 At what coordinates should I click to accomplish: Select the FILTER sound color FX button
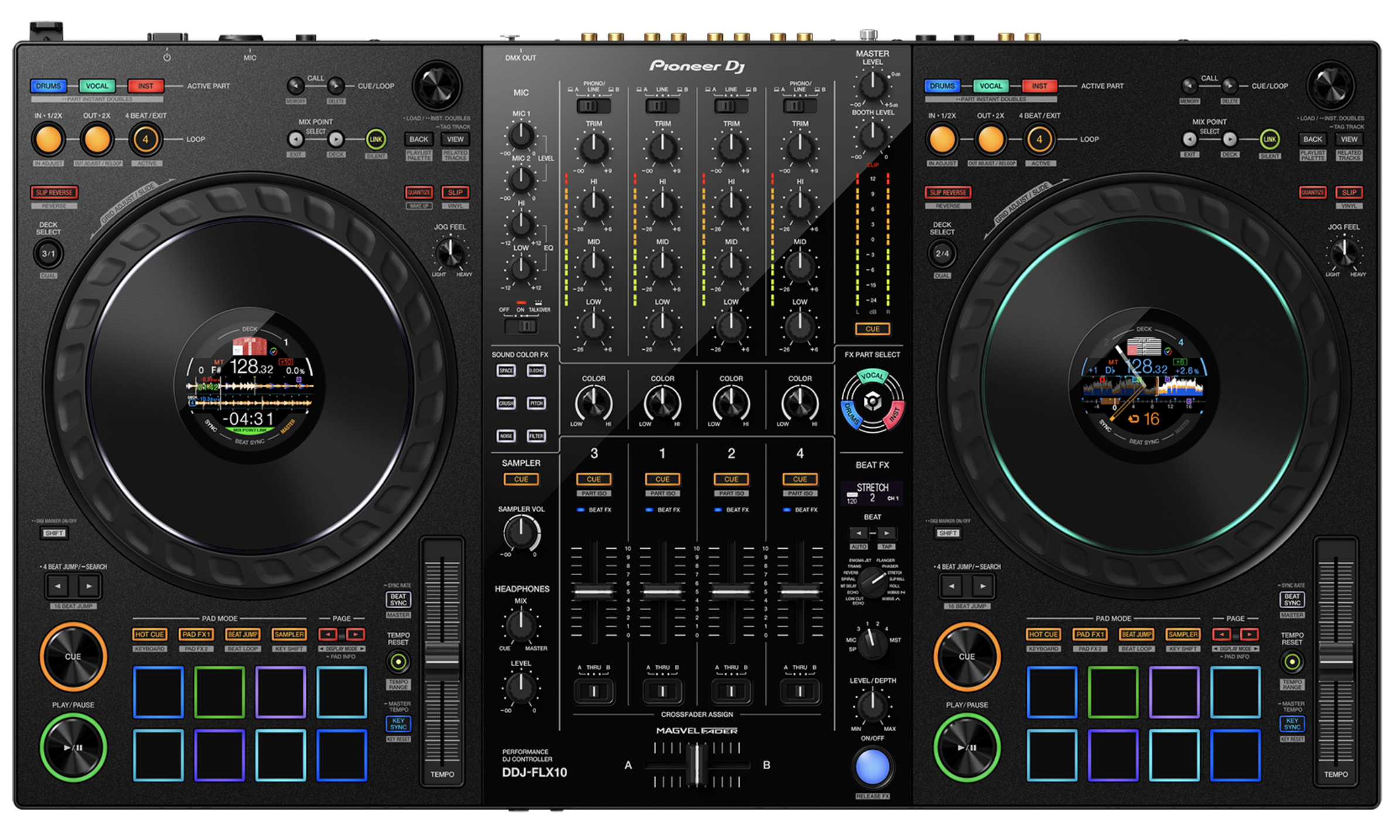pos(537,436)
